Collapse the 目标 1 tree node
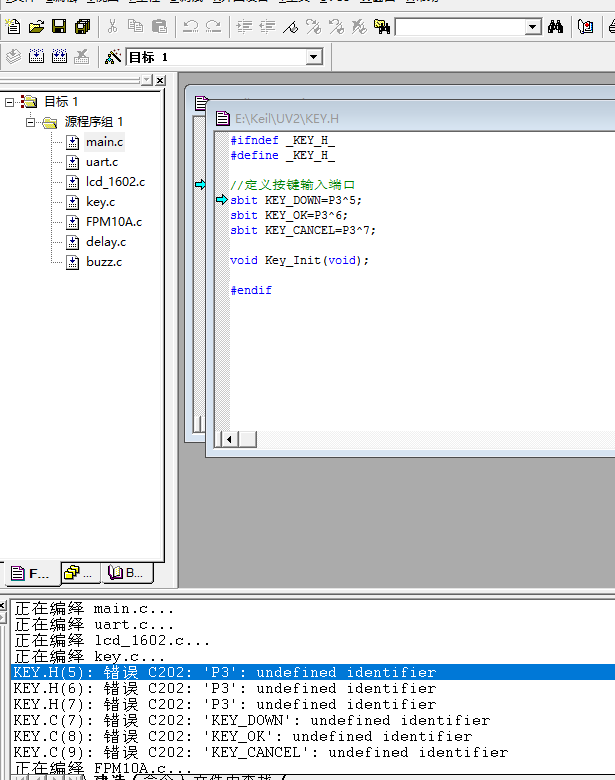The image size is (615, 780). pos(10,102)
